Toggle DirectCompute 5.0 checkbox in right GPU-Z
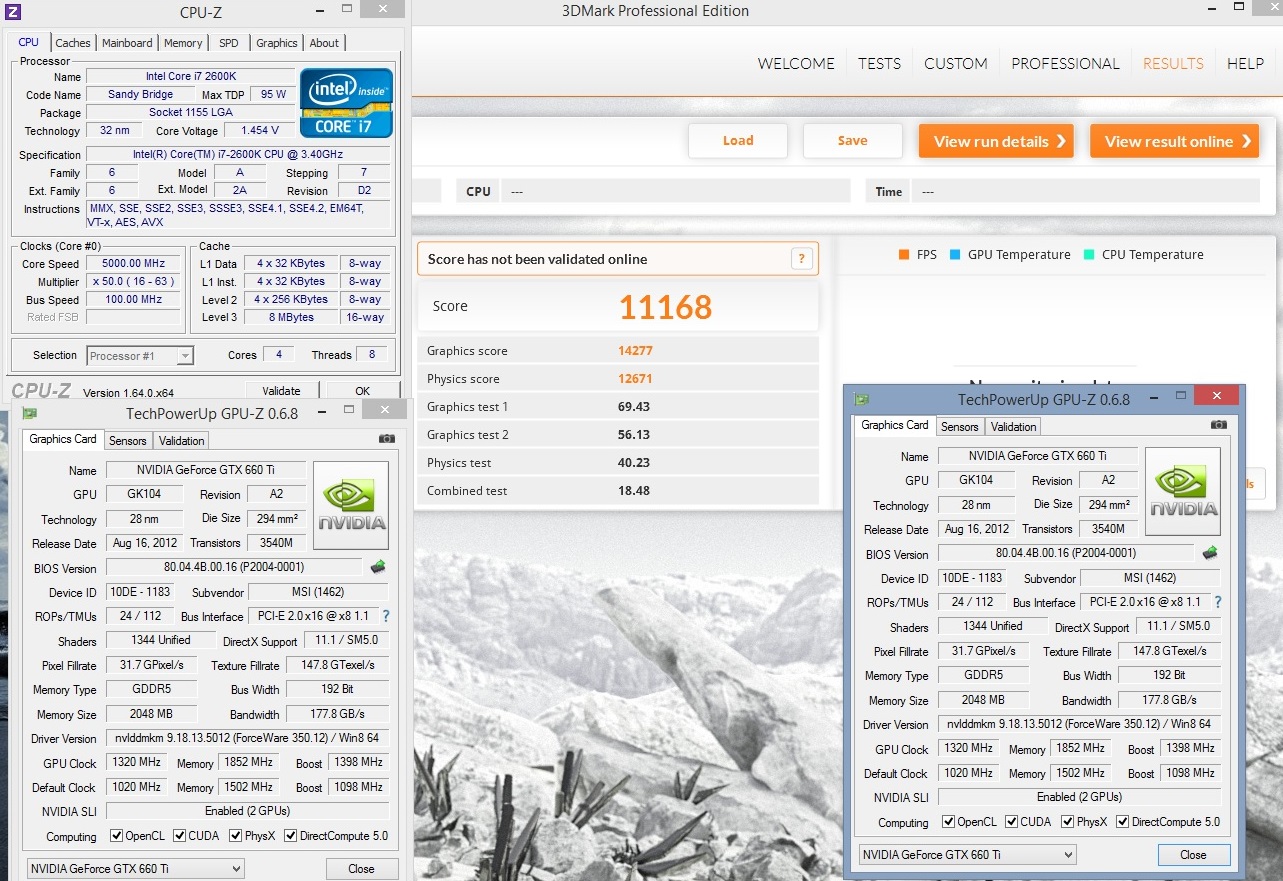The width and height of the screenshot is (1283, 881). point(1123,822)
